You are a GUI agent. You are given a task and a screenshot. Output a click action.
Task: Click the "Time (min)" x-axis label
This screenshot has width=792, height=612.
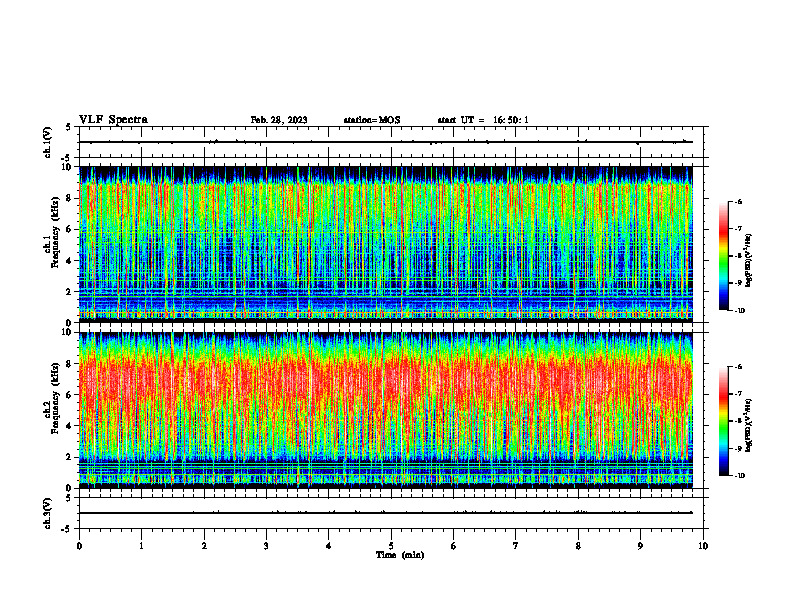[400, 555]
